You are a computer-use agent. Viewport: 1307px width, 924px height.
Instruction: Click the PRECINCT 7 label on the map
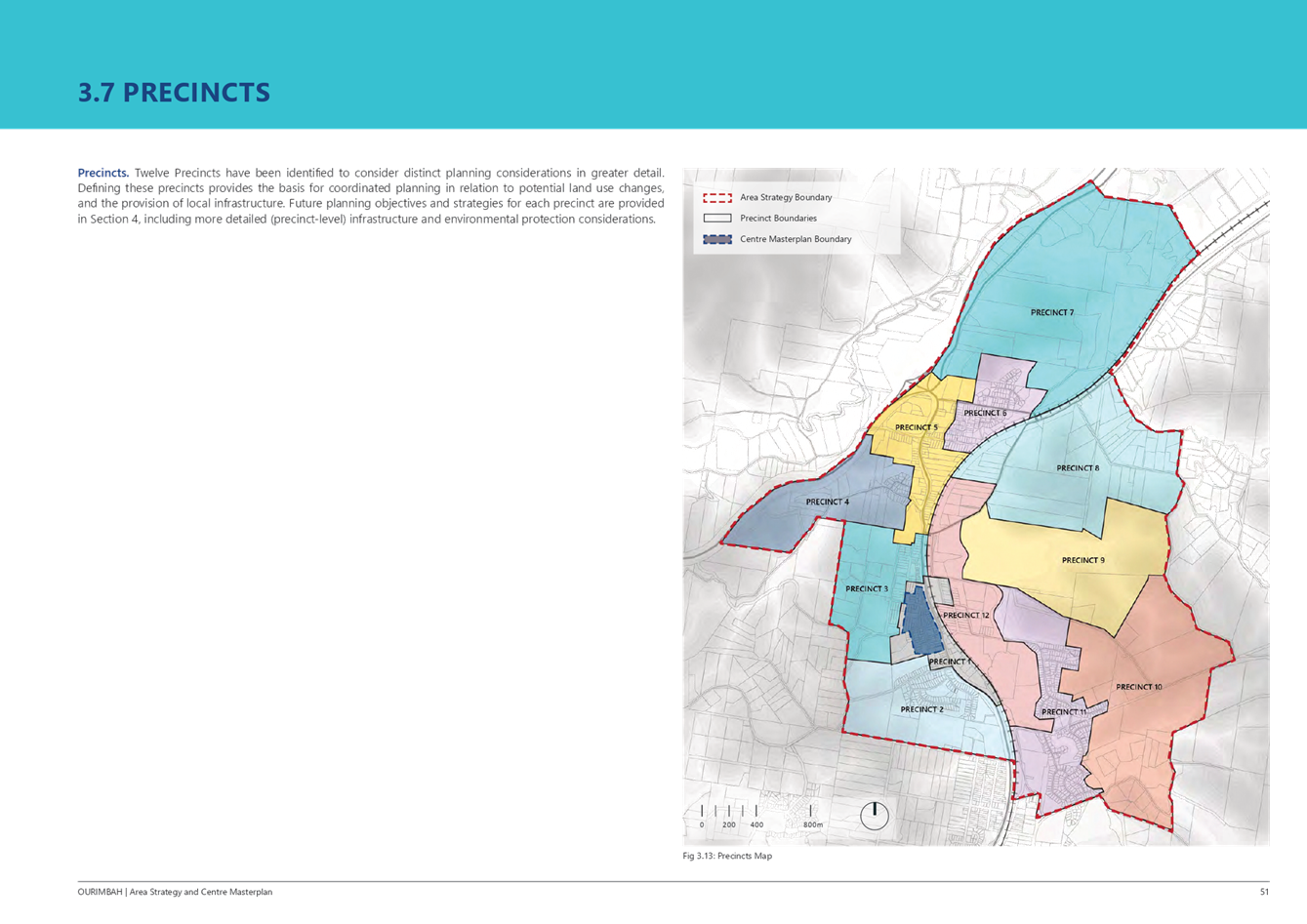[1051, 312]
